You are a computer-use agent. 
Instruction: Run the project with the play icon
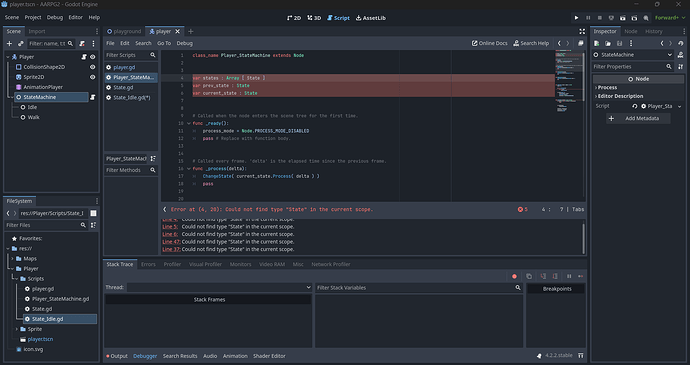[576, 18]
